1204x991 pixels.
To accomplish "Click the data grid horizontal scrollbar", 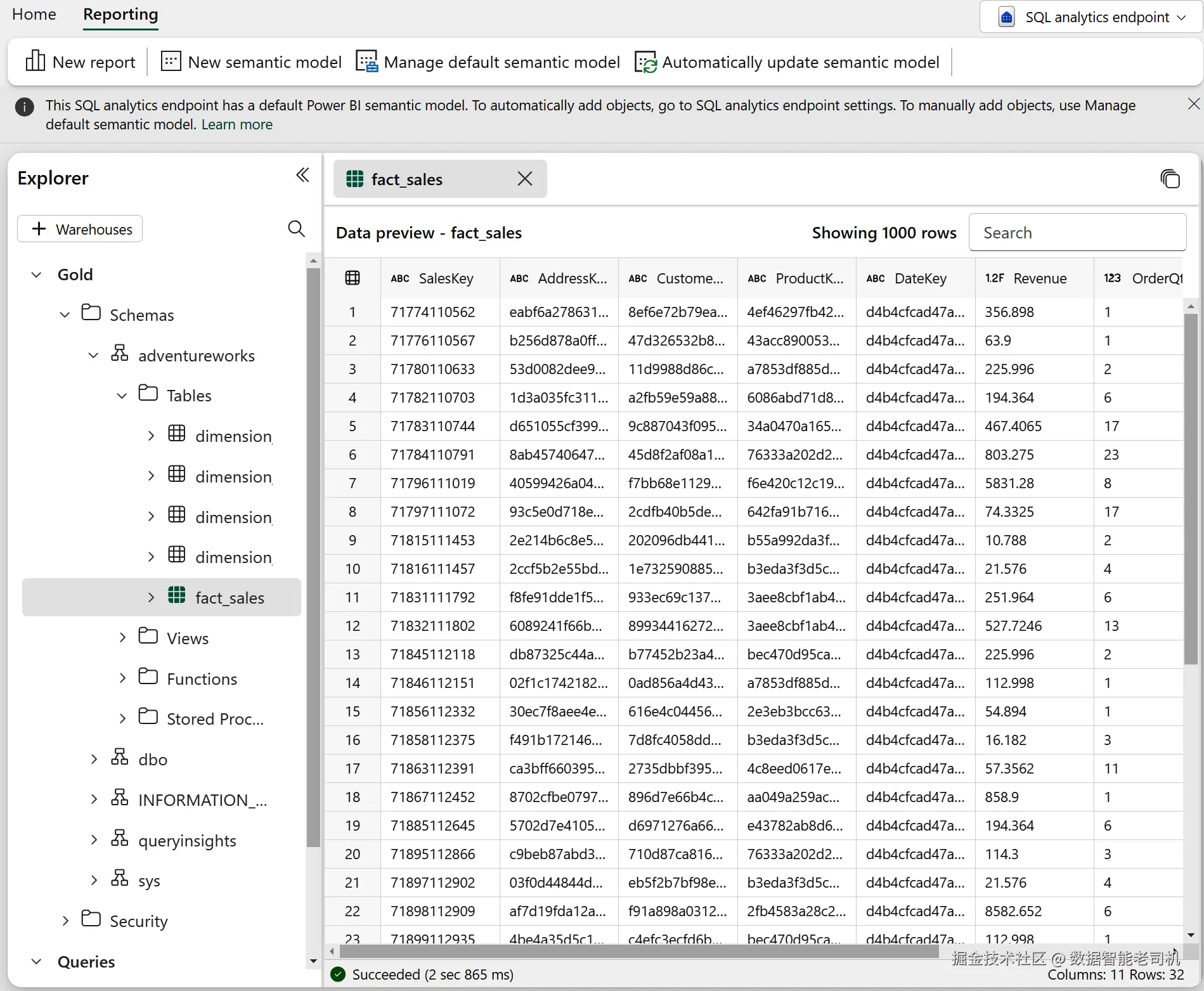I will (639, 952).
